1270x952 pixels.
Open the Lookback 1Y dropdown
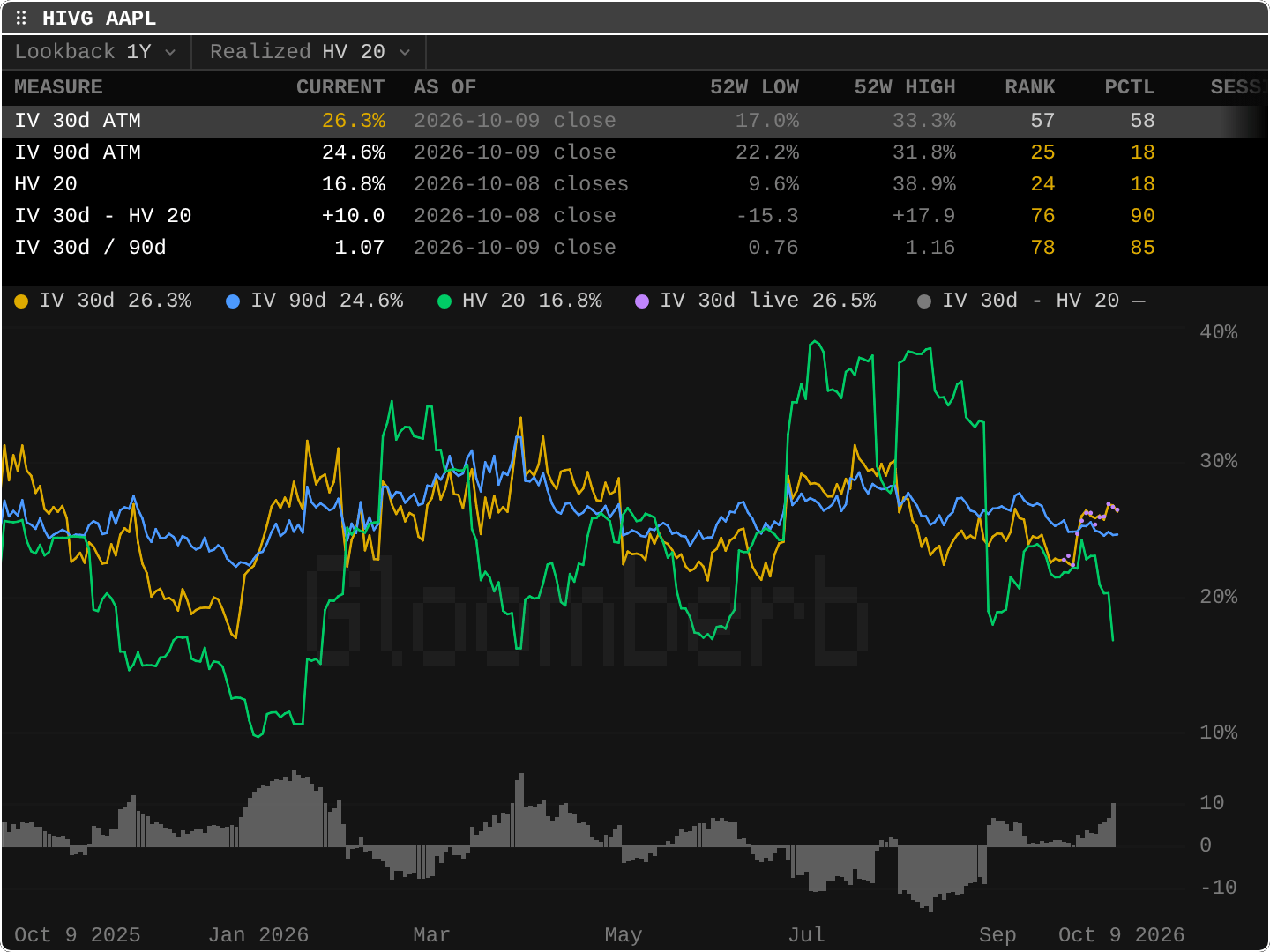coord(96,52)
